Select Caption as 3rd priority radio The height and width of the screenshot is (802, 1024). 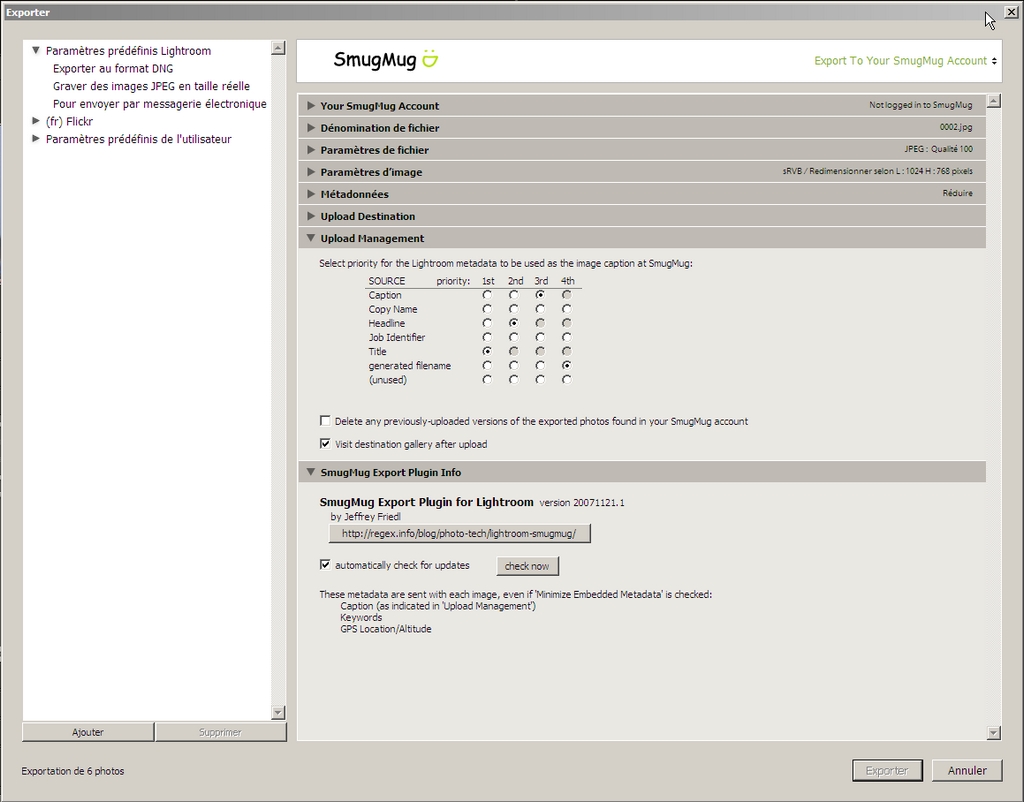(540, 295)
